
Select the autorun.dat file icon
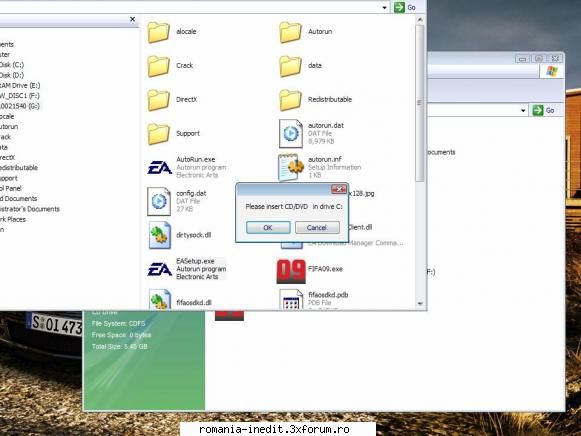click(290, 133)
